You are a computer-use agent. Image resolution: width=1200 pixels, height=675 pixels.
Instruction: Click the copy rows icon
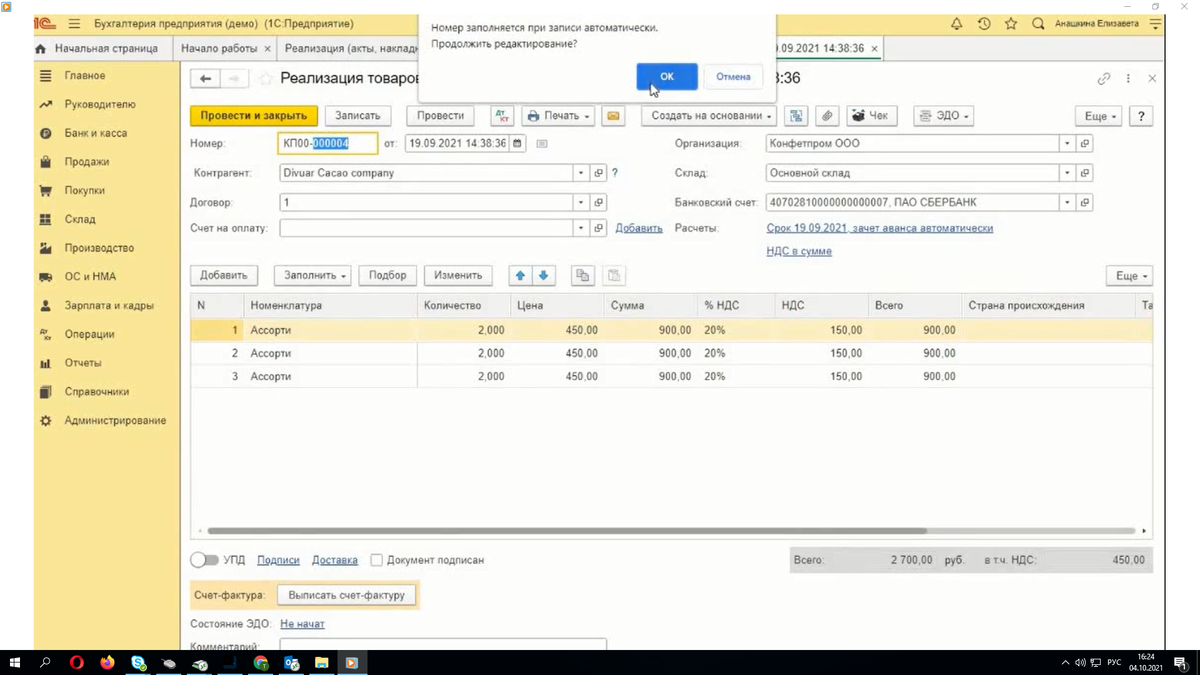(x=582, y=276)
